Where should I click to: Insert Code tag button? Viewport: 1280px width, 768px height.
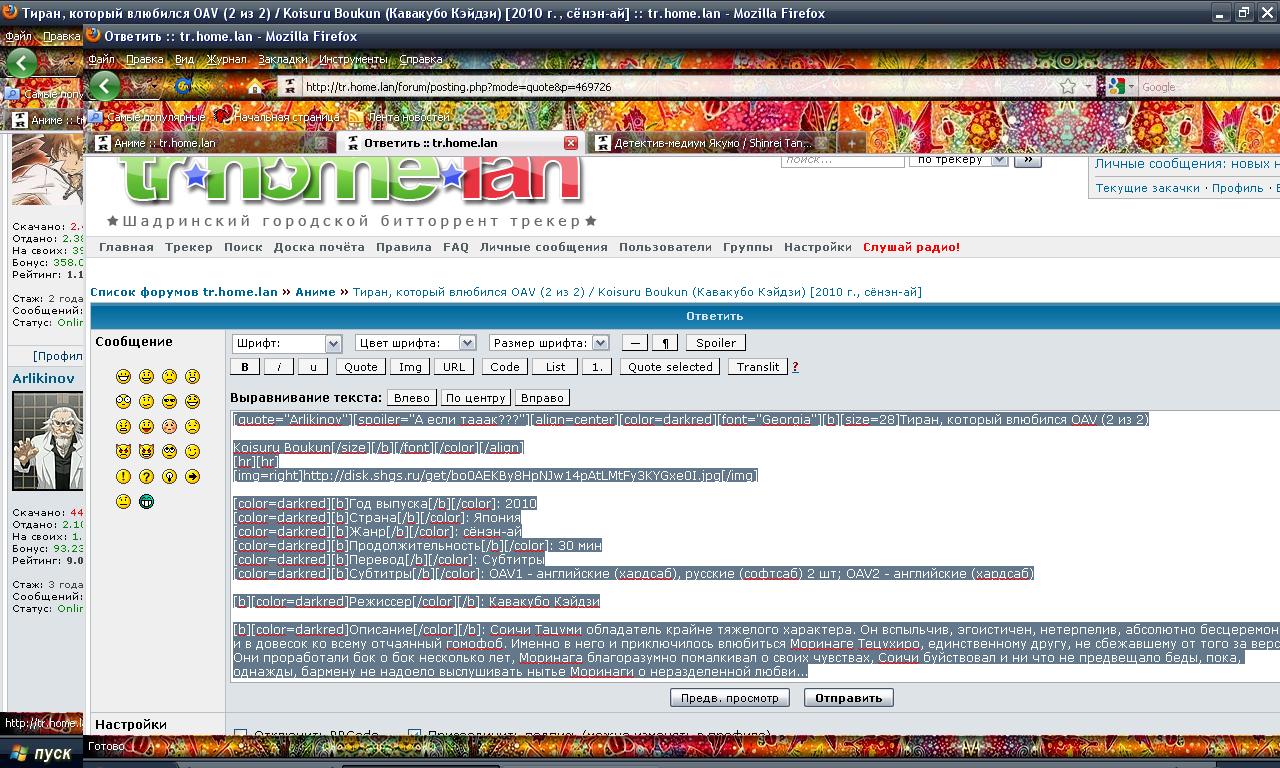(505, 367)
